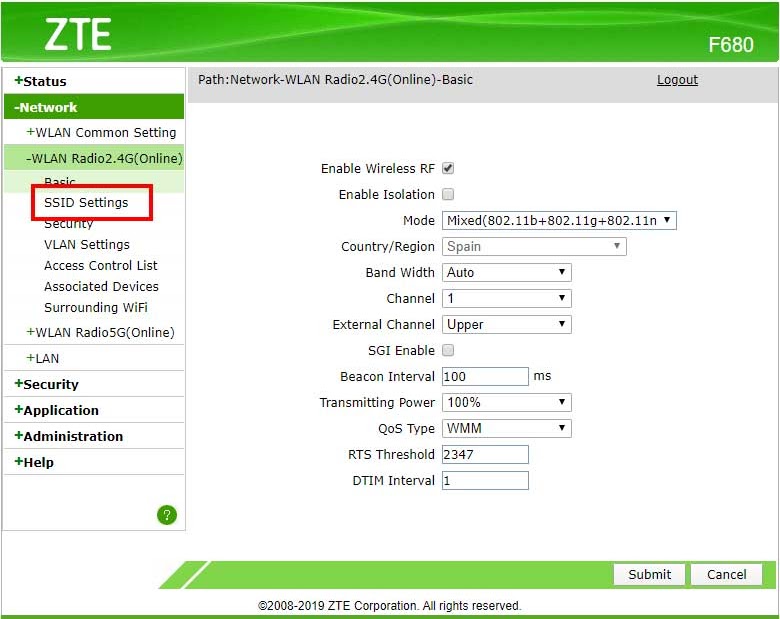Open Associated Devices page

pyautogui.click(x=101, y=286)
